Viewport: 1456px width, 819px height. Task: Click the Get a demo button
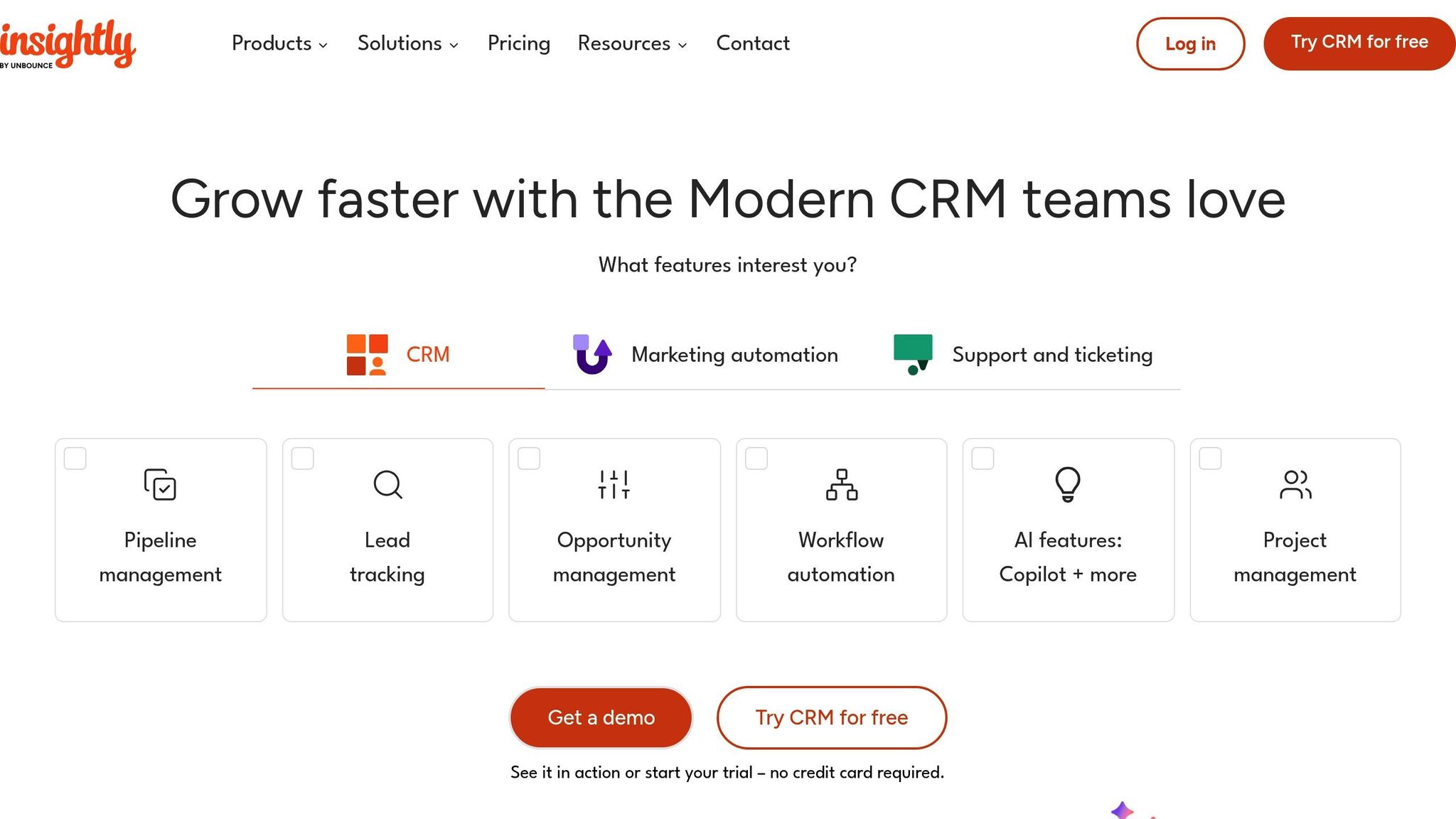pos(601,717)
